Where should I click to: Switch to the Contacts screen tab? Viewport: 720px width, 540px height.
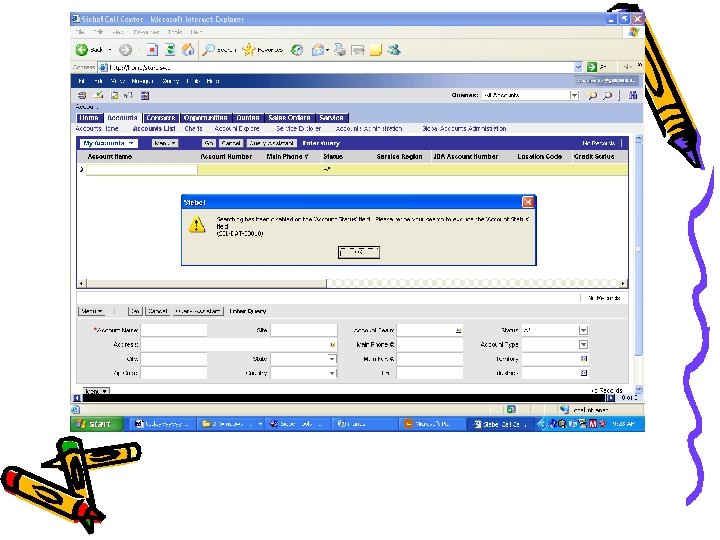pyautogui.click(x=161, y=118)
